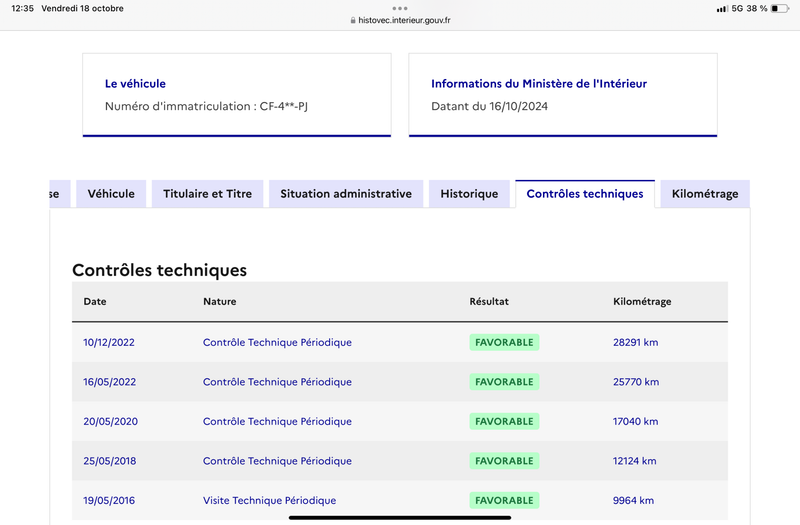800x525 pixels.
Task: Switch to the Titulaire et Titre tab
Action: click(x=208, y=194)
